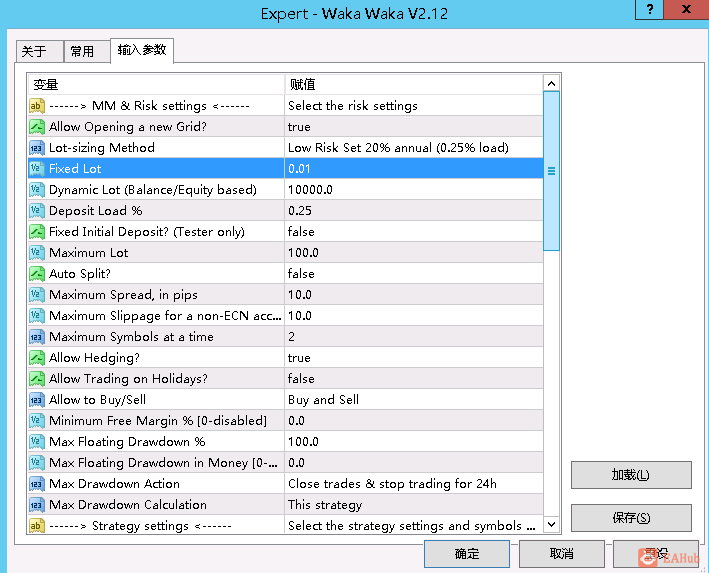The width and height of the screenshot is (709, 573).
Task: Click the icon beside Maximum Lot
Action: tap(37, 253)
